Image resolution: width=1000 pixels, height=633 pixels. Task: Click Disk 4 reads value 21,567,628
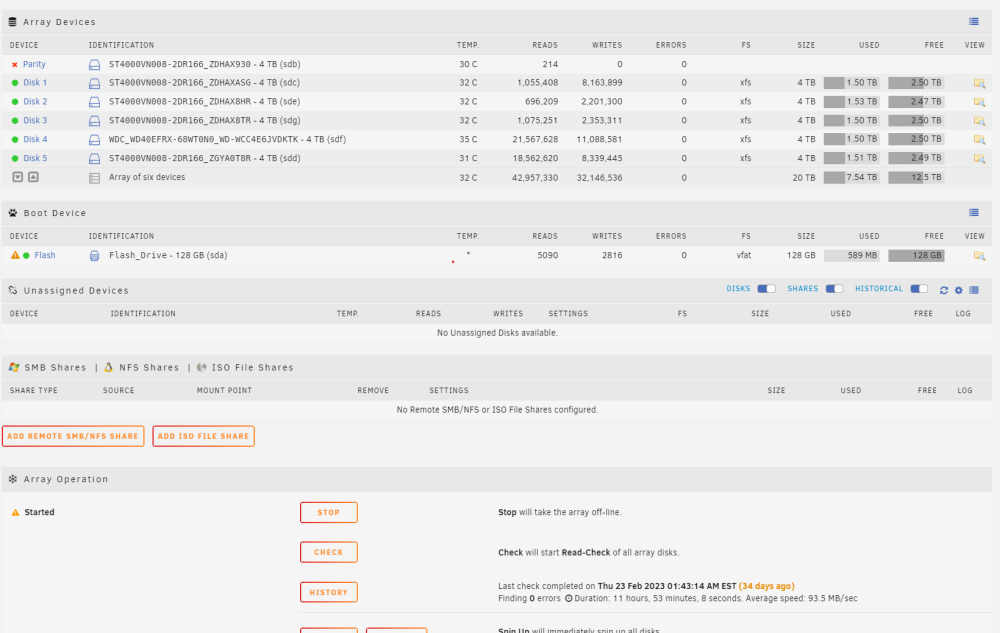535,139
